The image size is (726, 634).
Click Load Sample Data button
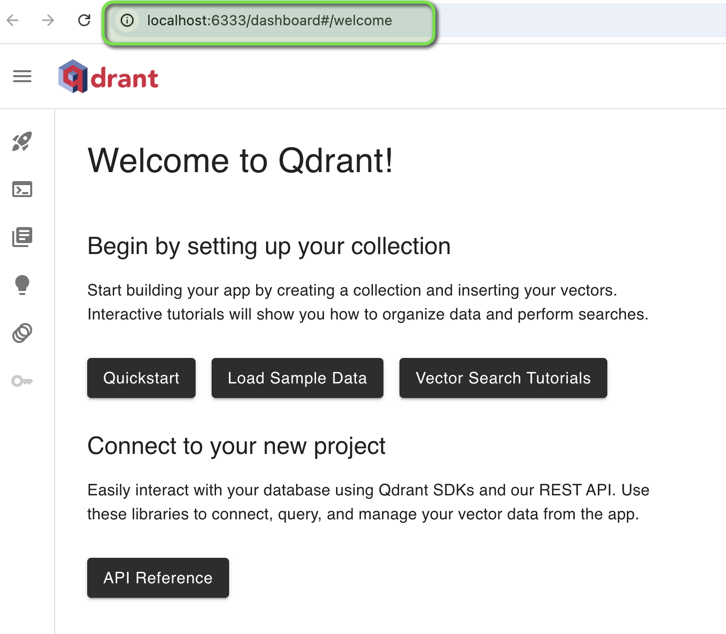297,378
